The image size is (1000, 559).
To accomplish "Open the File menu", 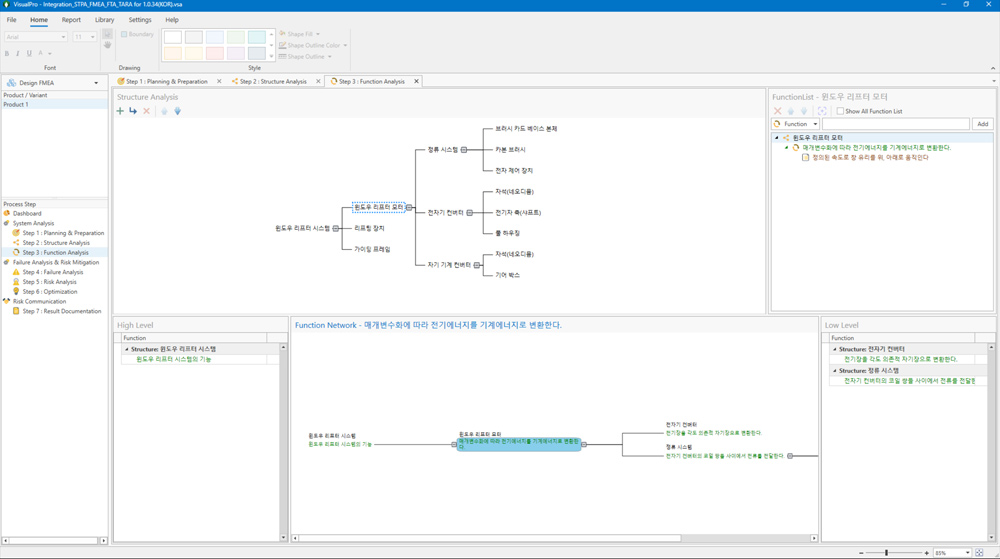I will pos(11,20).
